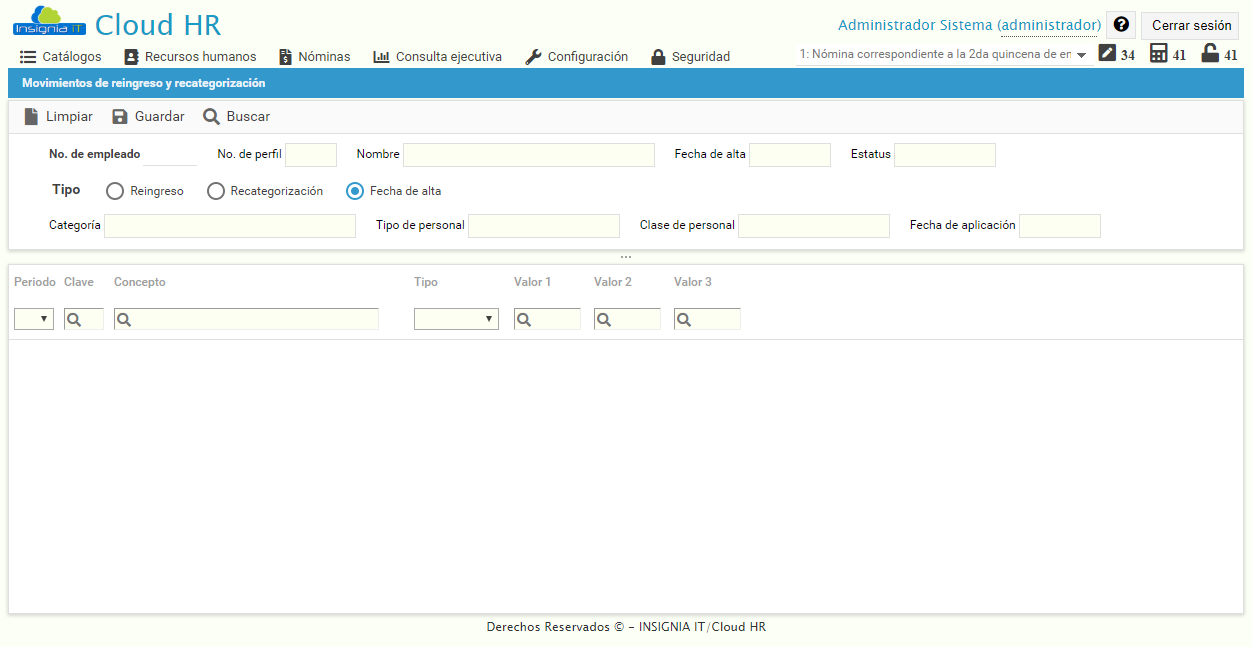Open the administrador profile link
Viewport: 1252px width, 647px height.
[x=1050, y=24]
